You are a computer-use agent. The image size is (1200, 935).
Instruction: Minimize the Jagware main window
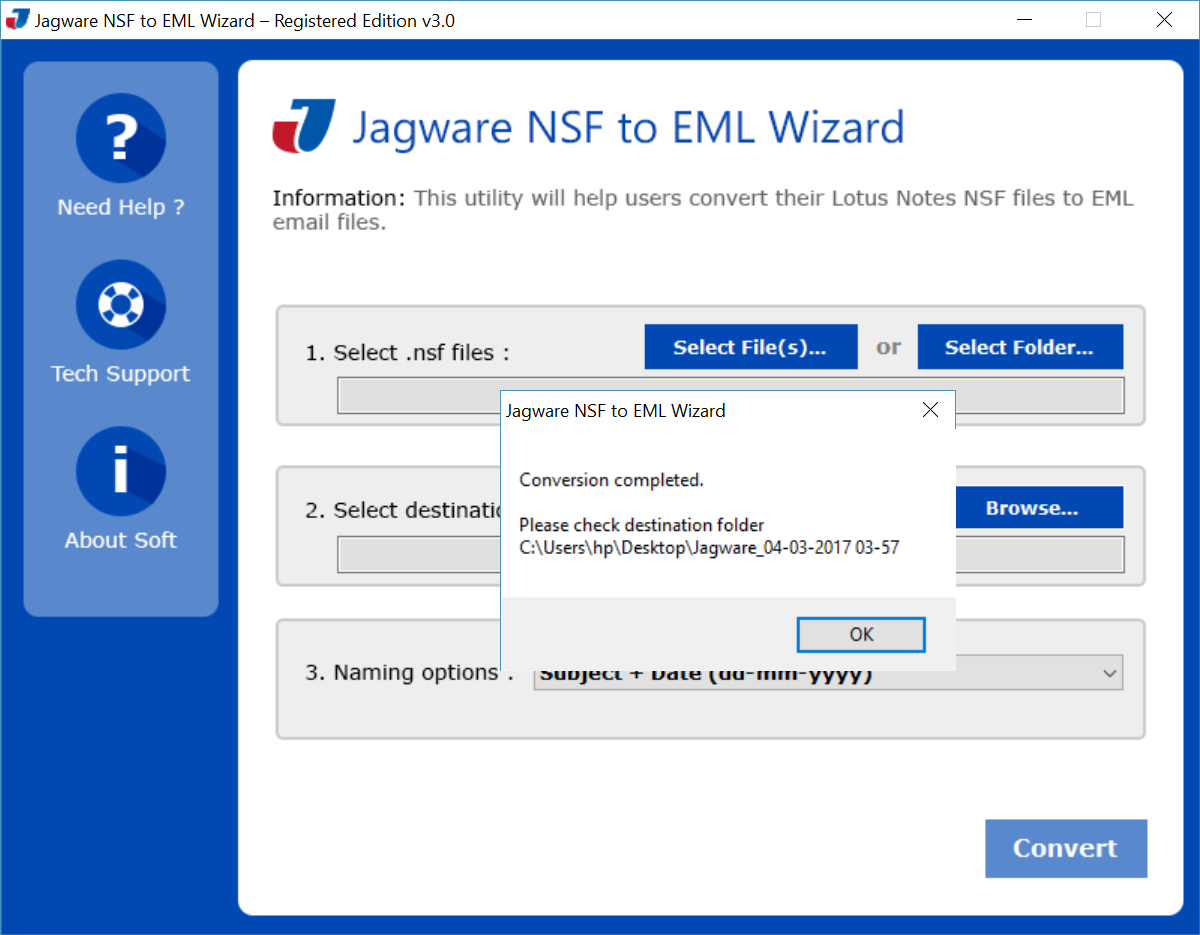[1025, 19]
